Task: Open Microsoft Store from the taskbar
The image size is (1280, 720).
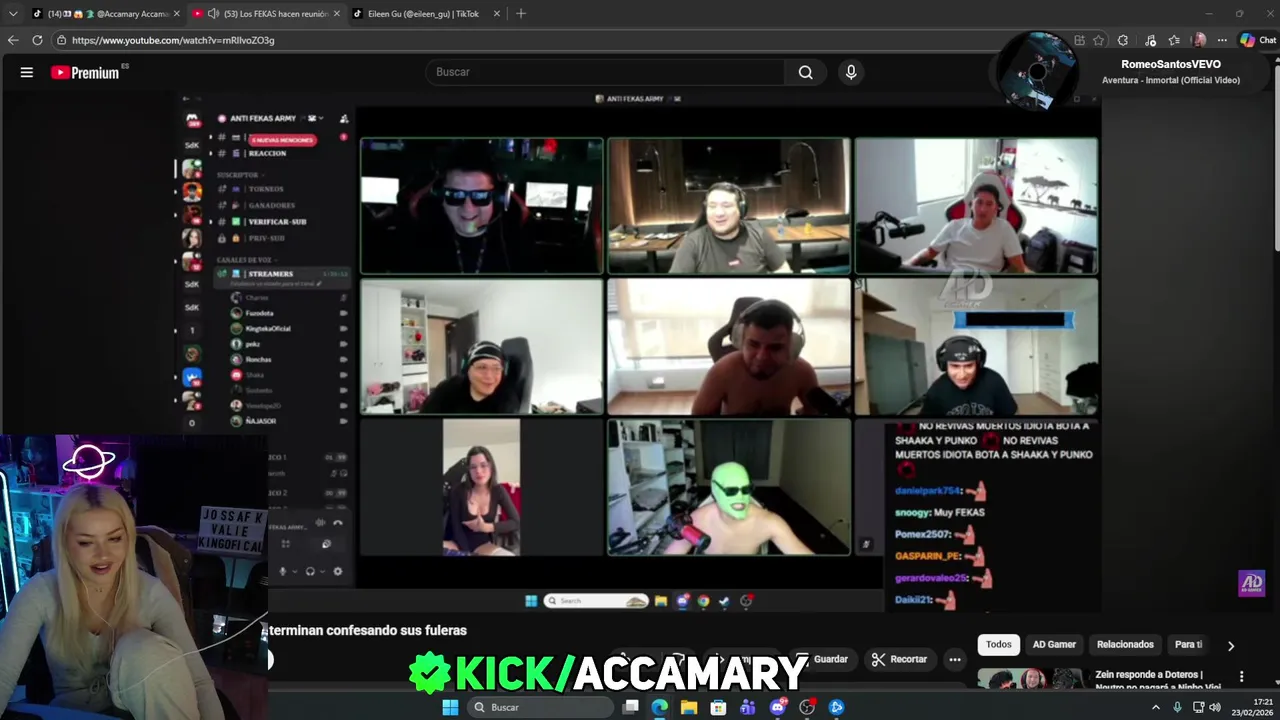Action: tap(718, 707)
